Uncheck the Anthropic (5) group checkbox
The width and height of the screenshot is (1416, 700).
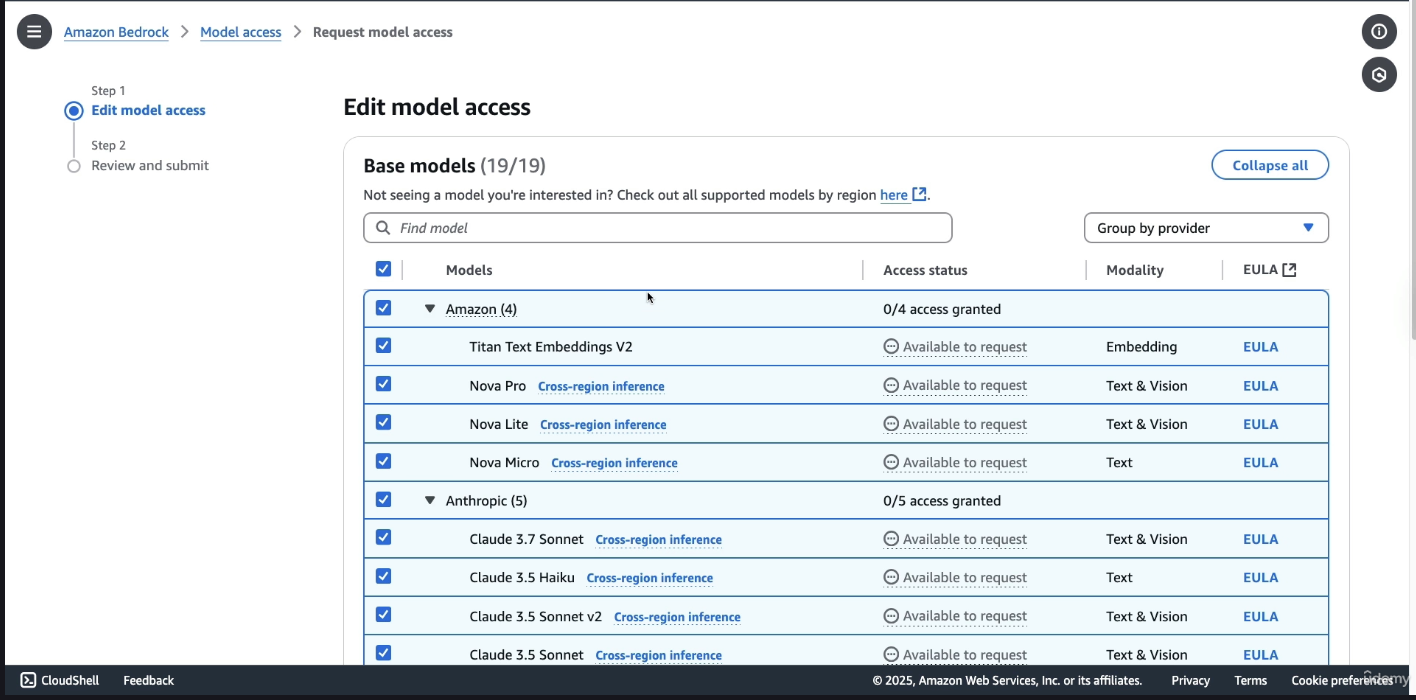383,500
